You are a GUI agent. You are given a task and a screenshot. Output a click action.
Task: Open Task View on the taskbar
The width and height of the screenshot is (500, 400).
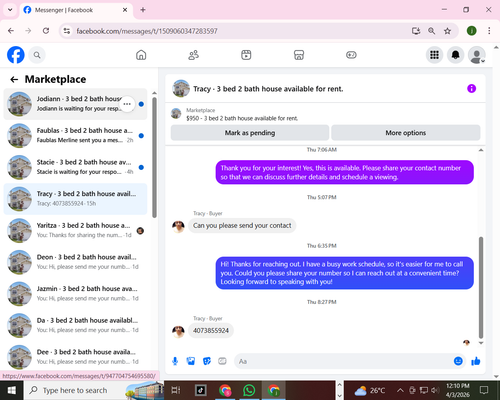point(176,390)
